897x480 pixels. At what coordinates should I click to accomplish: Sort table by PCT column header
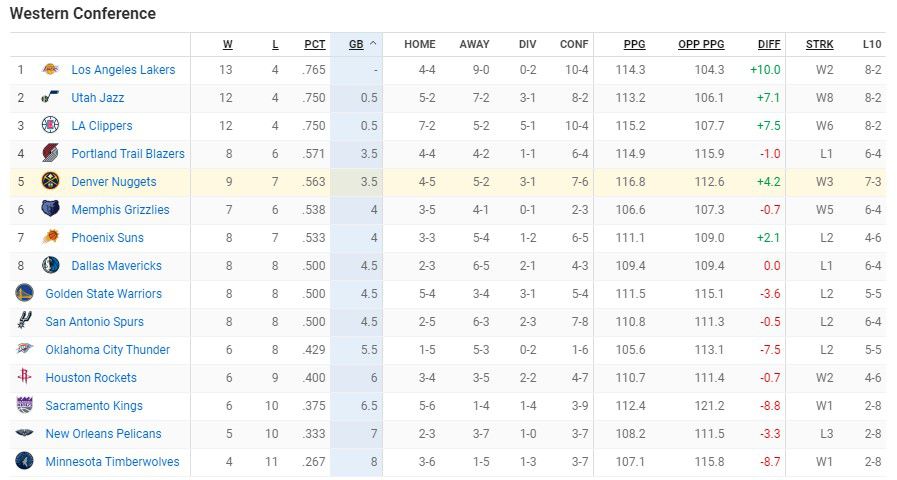pos(315,44)
